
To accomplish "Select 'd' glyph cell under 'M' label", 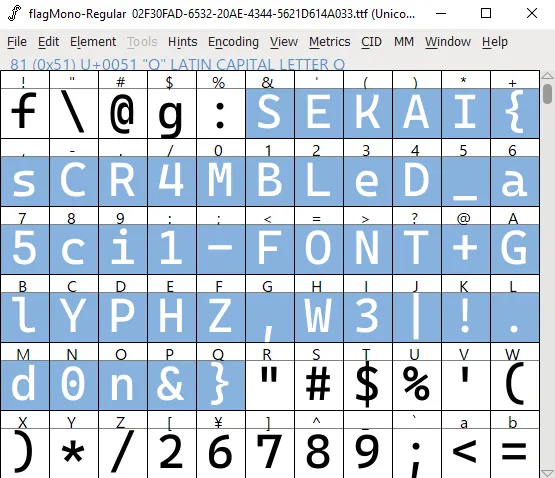I will tap(25, 385).
